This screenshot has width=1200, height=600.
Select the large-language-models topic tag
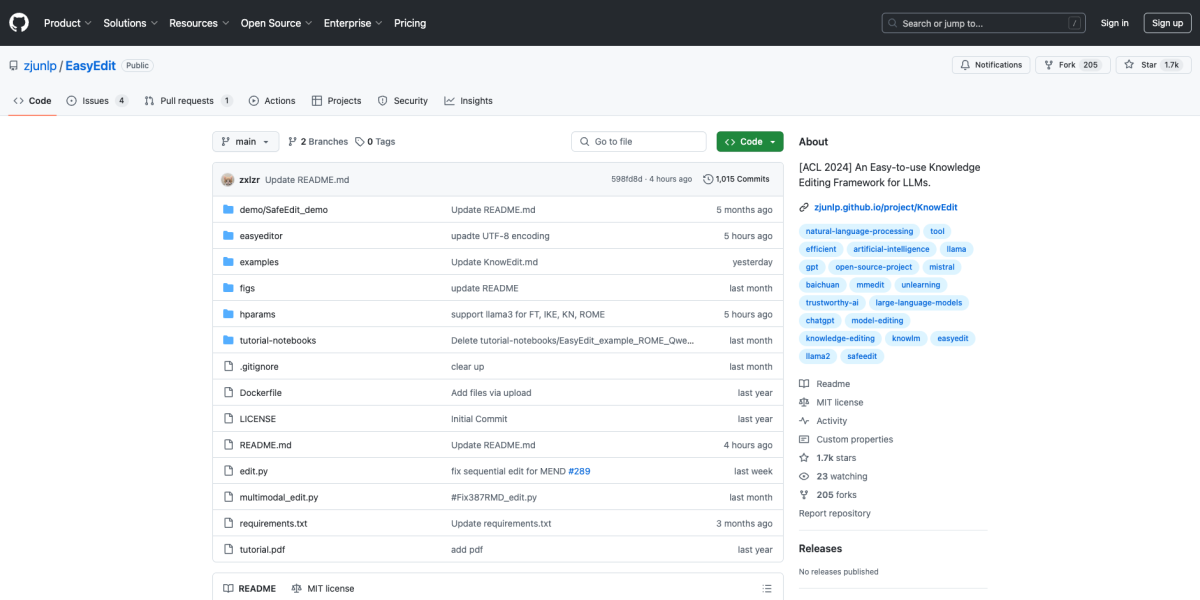(x=916, y=302)
